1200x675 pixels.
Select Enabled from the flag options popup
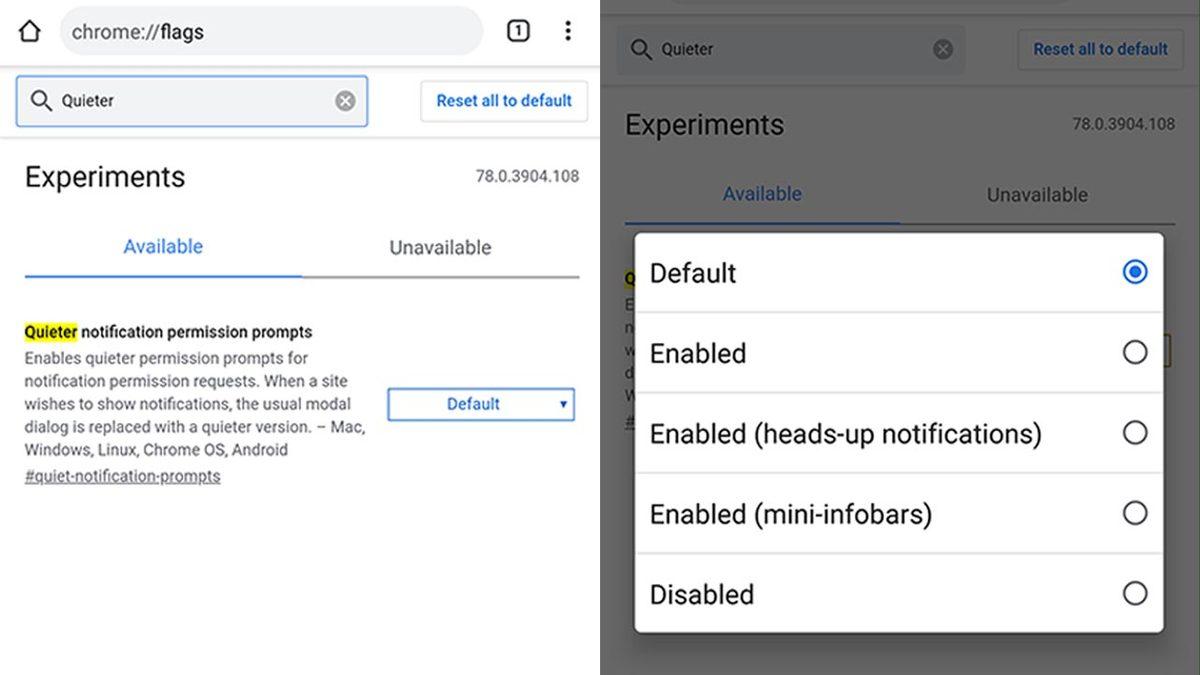tap(1135, 352)
